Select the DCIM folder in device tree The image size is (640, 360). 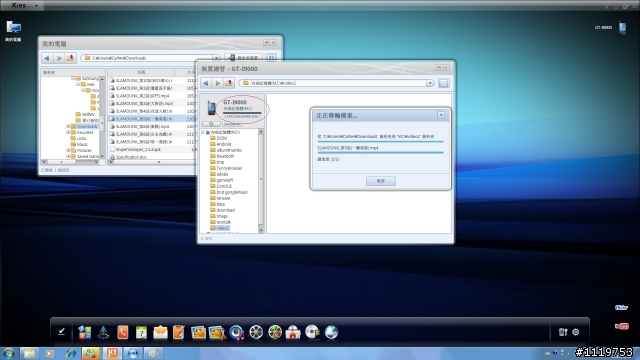[x=219, y=138]
